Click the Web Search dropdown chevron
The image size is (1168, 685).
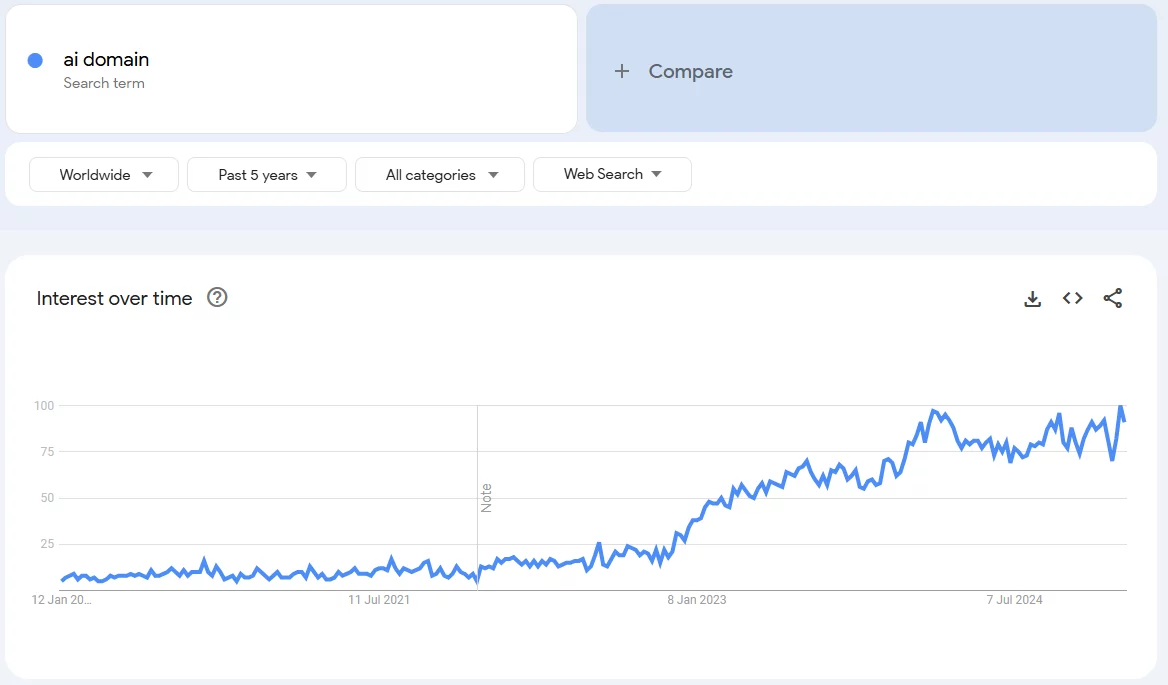(657, 174)
